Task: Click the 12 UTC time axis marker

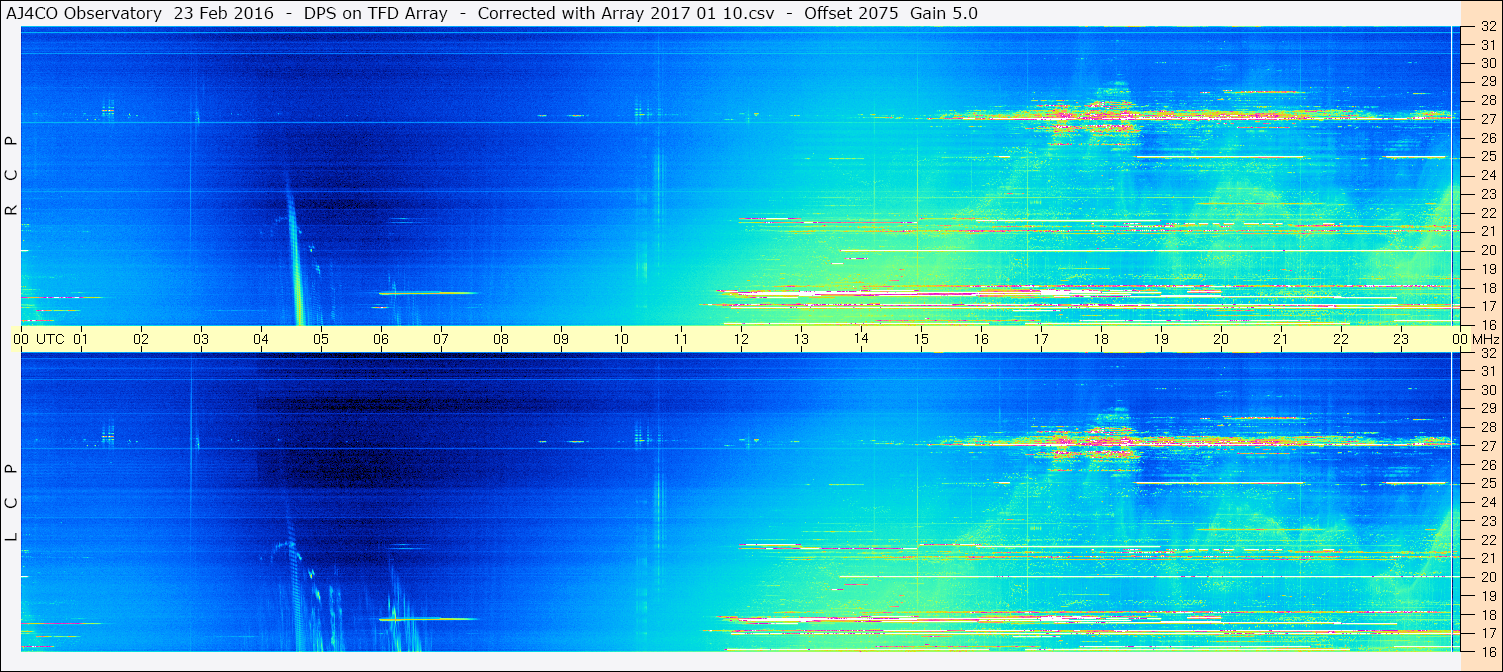Action: [741, 339]
